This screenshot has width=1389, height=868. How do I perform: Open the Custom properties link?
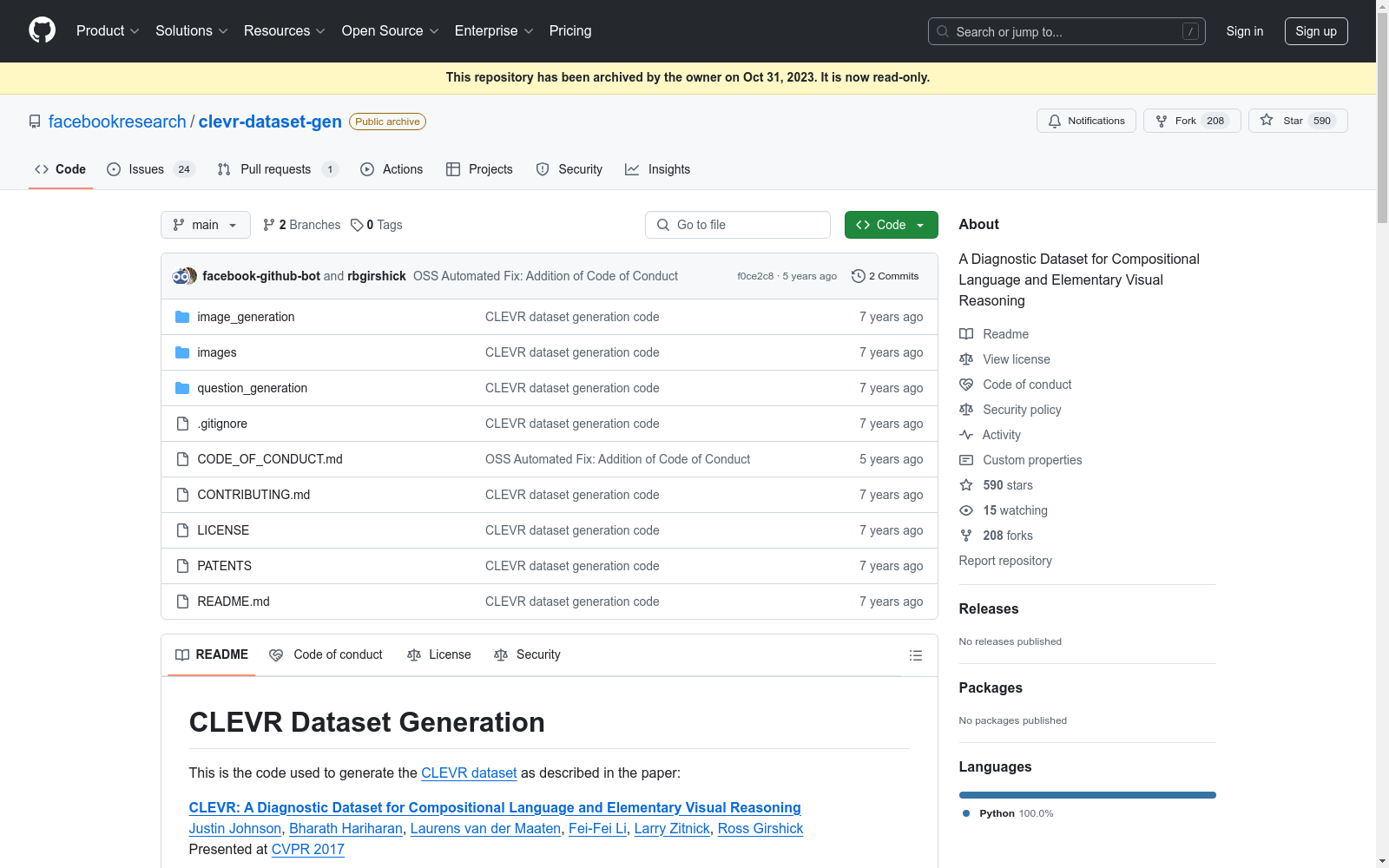point(1032,460)
